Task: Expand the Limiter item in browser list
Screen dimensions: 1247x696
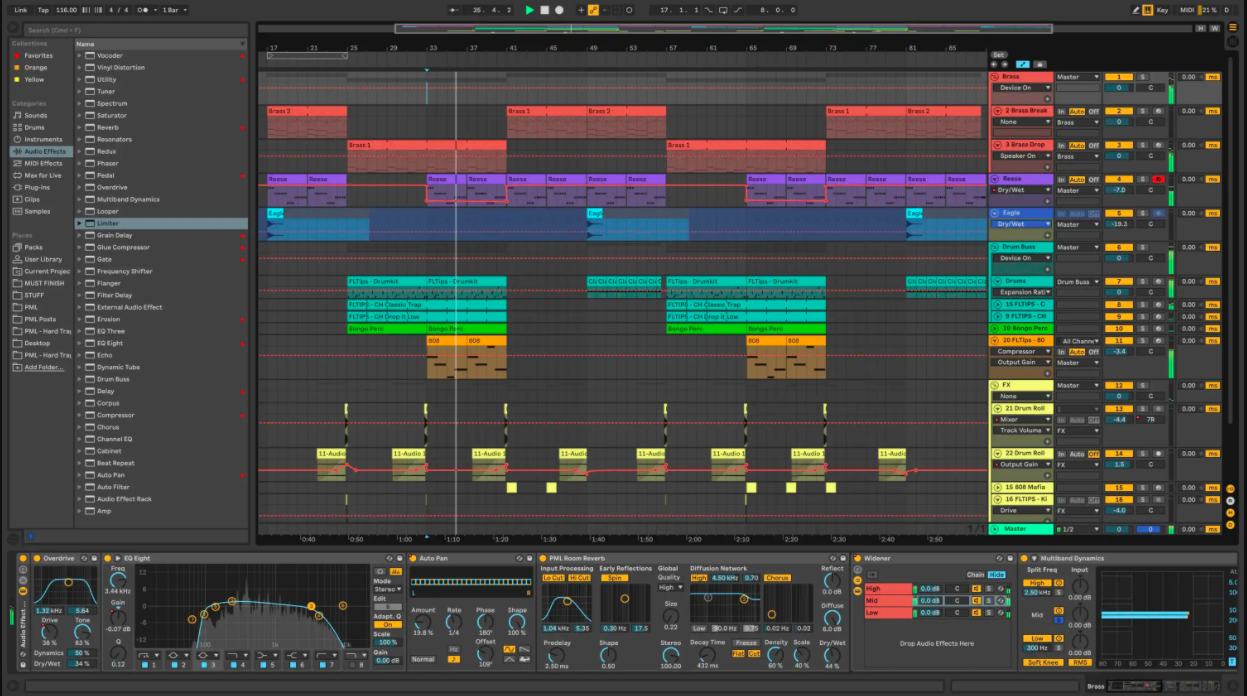Action: tap(80, 223)
